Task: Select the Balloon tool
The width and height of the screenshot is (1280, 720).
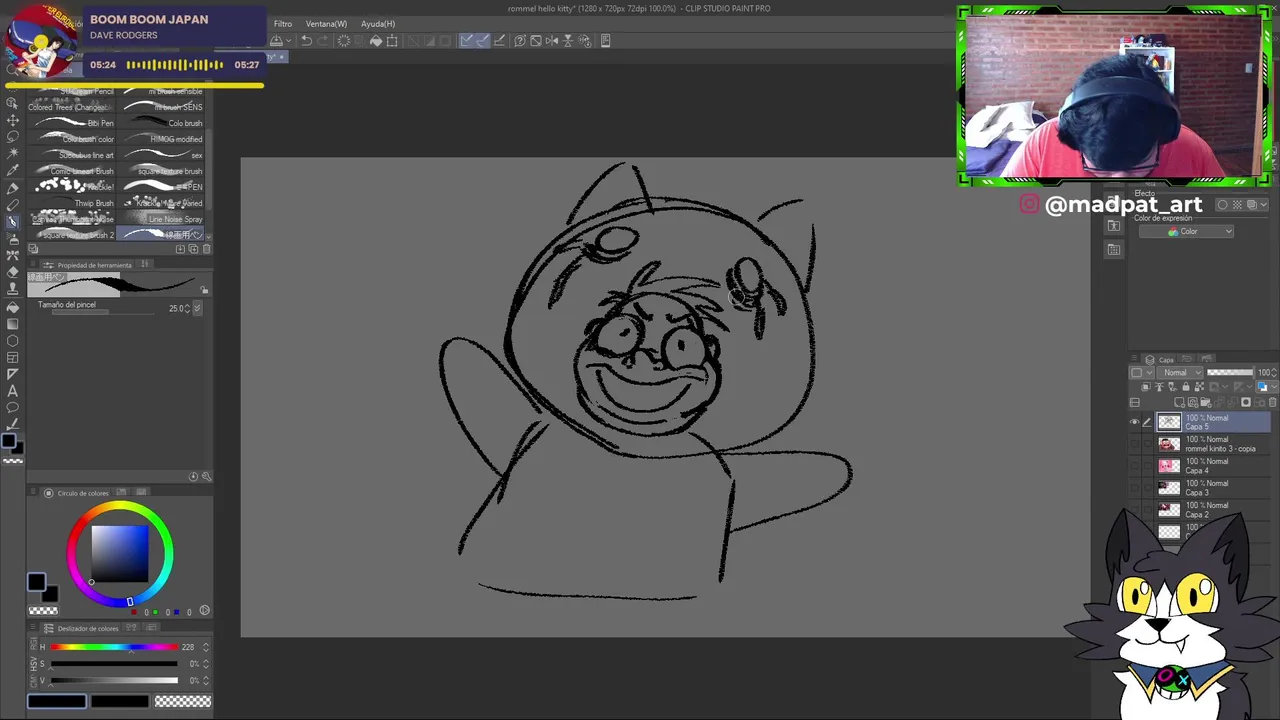Action: tap(13, 408)
